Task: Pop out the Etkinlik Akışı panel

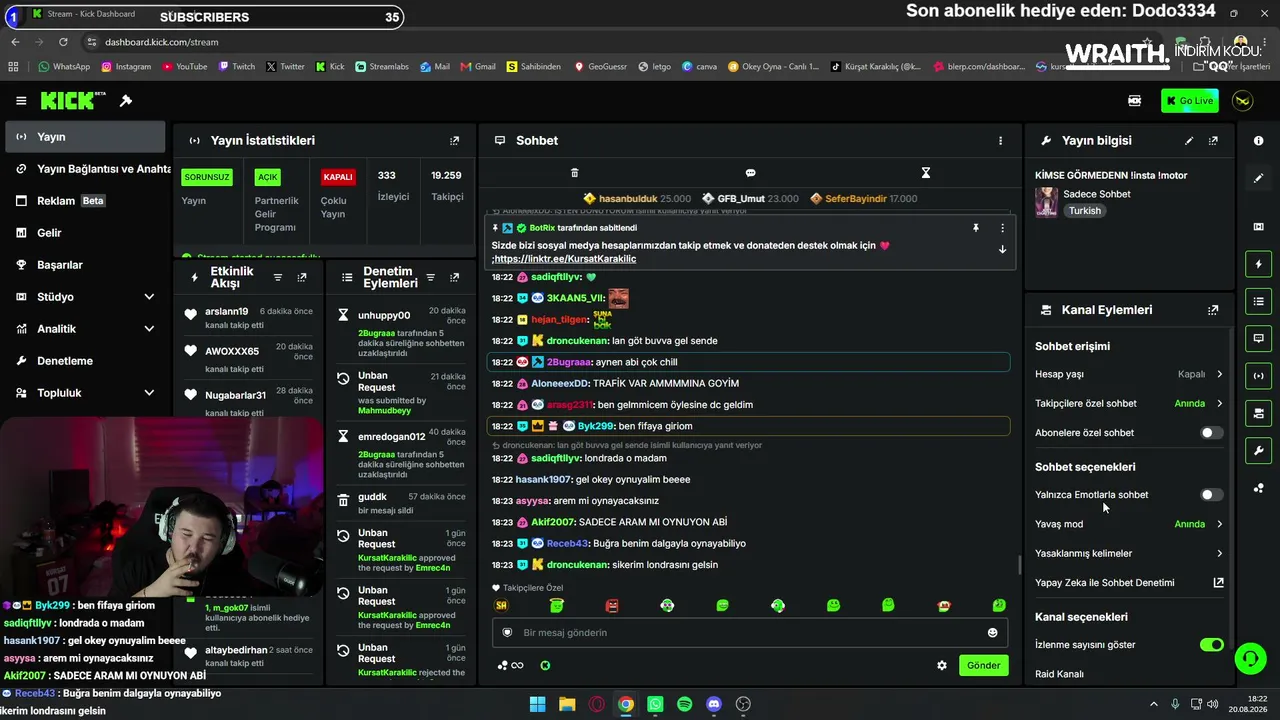Action: 302,277
